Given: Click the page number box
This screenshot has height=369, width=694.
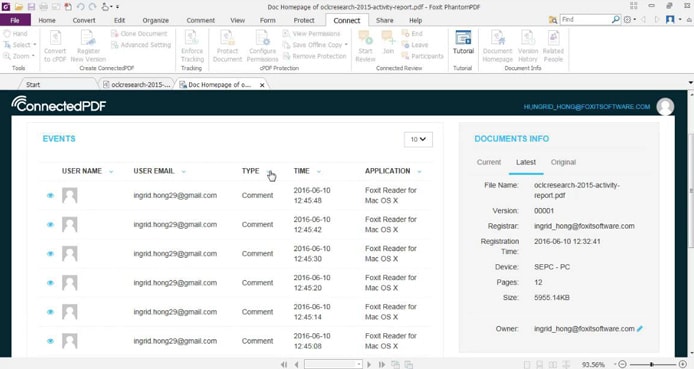Looking at the screenshot, I should pos(333,364).
